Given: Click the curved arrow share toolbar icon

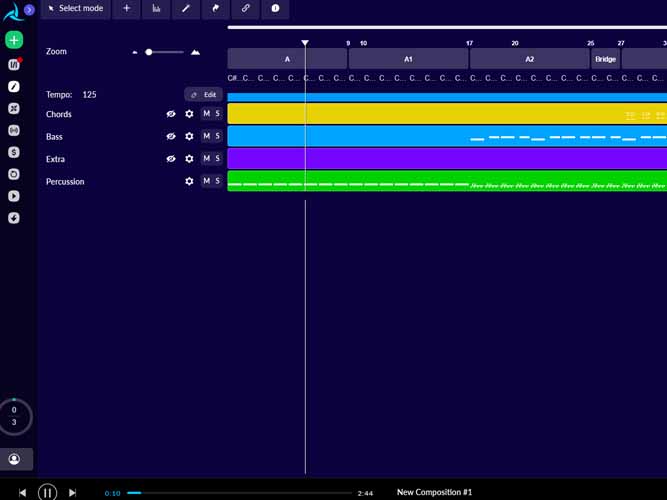Looking at the screenshot, I should (x=216, y=9).
